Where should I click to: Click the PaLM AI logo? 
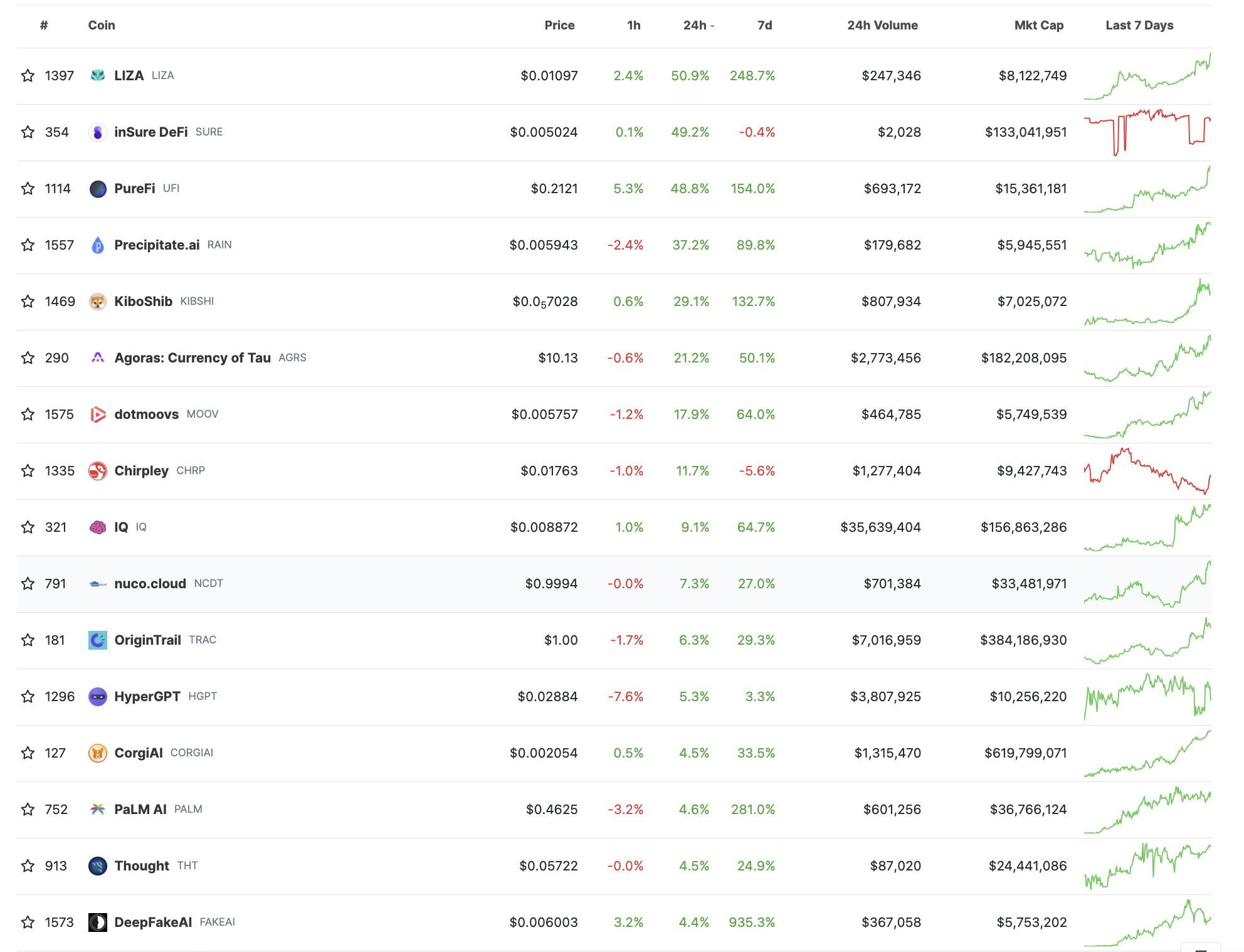pyautogui.click(x=98, y=810)
